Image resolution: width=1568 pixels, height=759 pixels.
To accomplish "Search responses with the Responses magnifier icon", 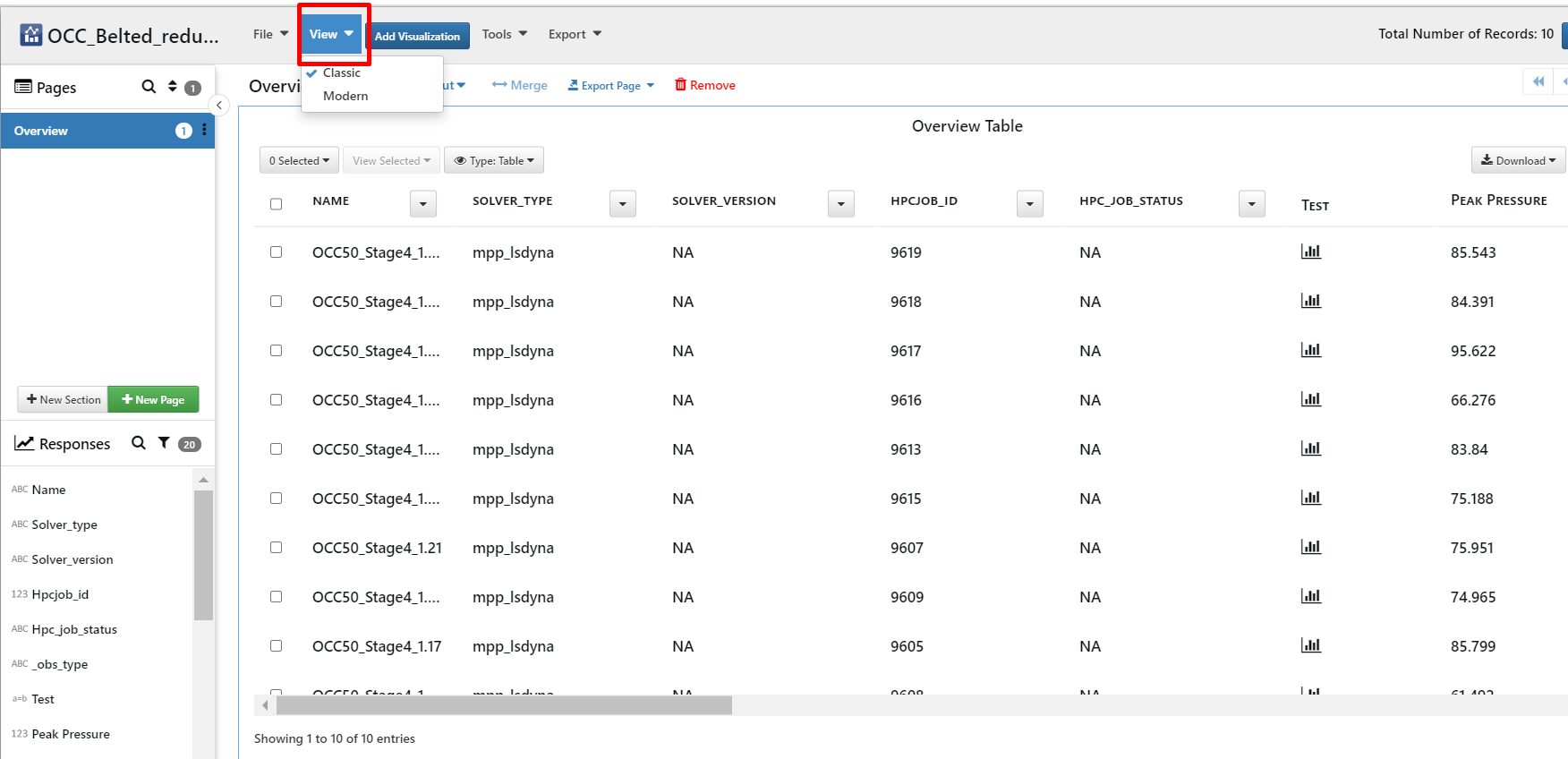I will pyautogui.click(x=139, y=443).
